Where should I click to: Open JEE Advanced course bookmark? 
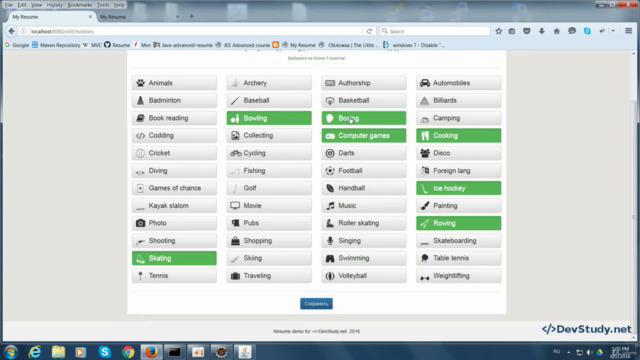243,45
